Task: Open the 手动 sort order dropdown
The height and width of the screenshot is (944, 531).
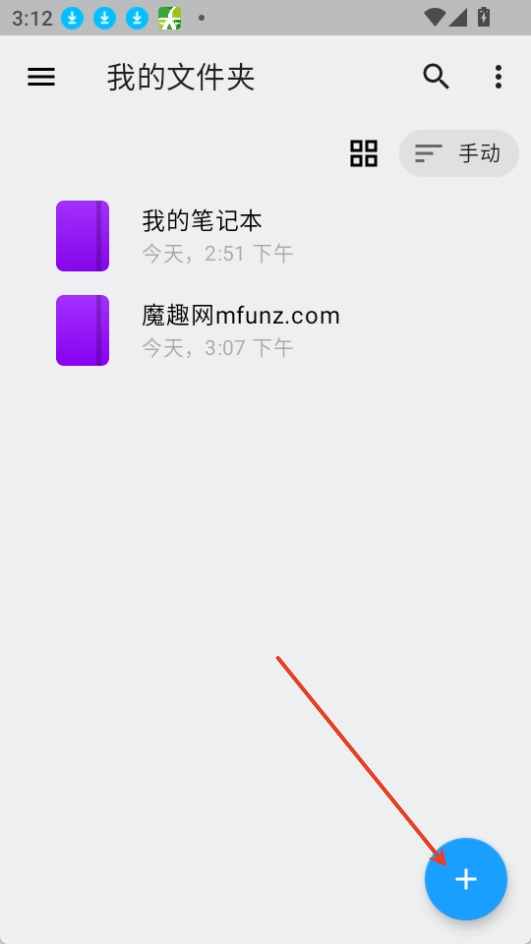Action: coord(459,154)
